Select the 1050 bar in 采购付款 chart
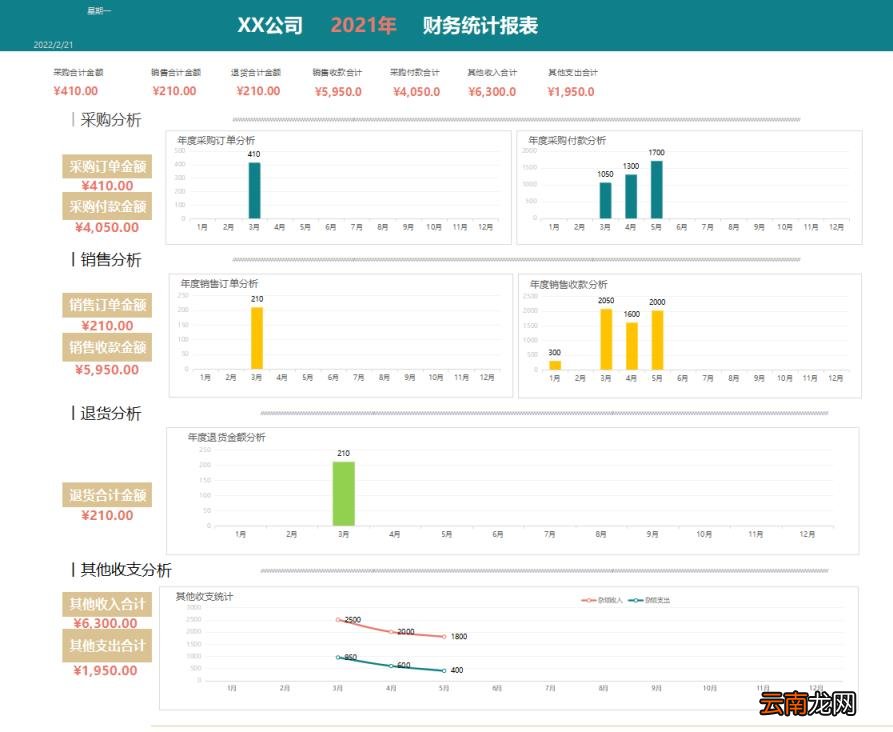 (605, 200)
